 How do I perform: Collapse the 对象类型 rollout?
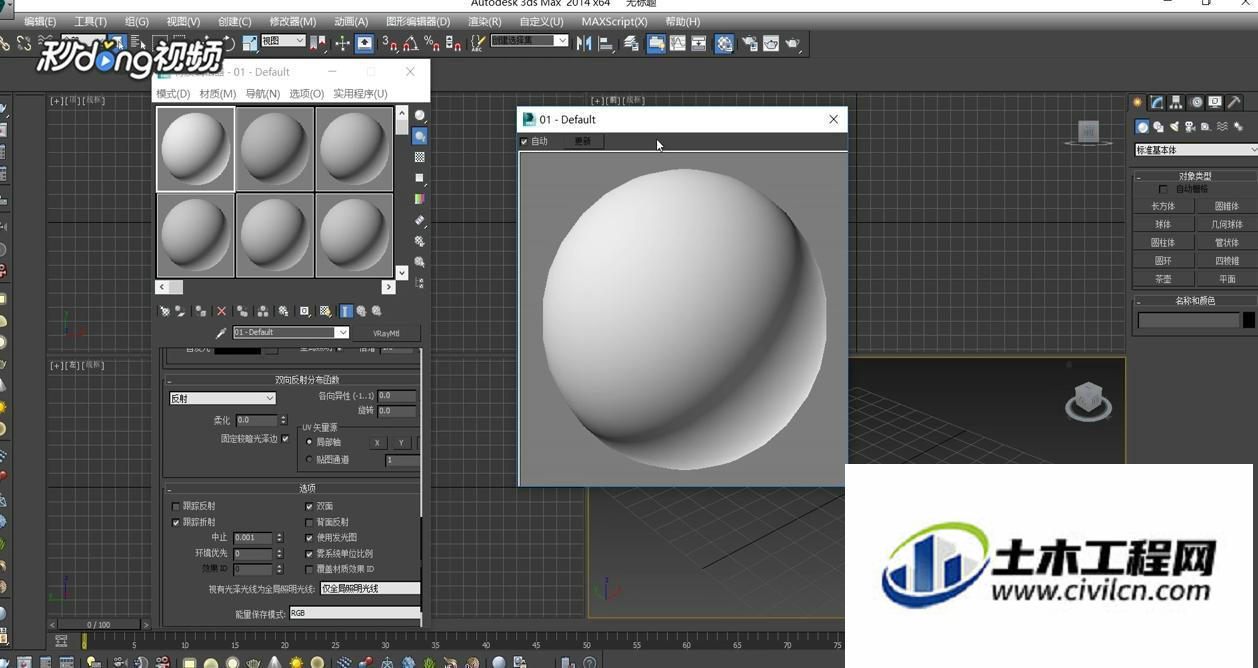[1195, 177]
